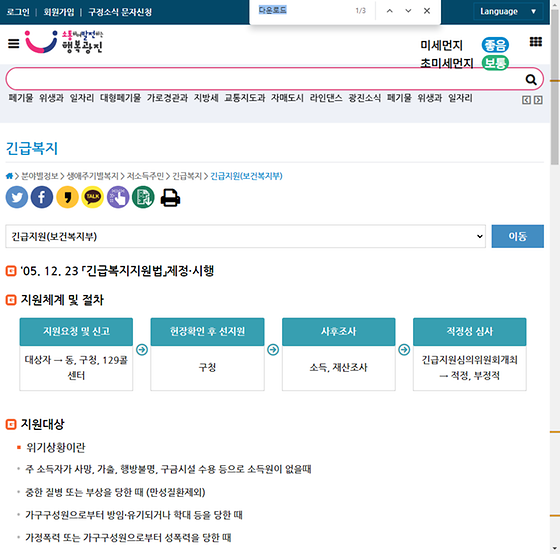
Task: Click the 적정성 심사 step header
Action: (470, 331)
